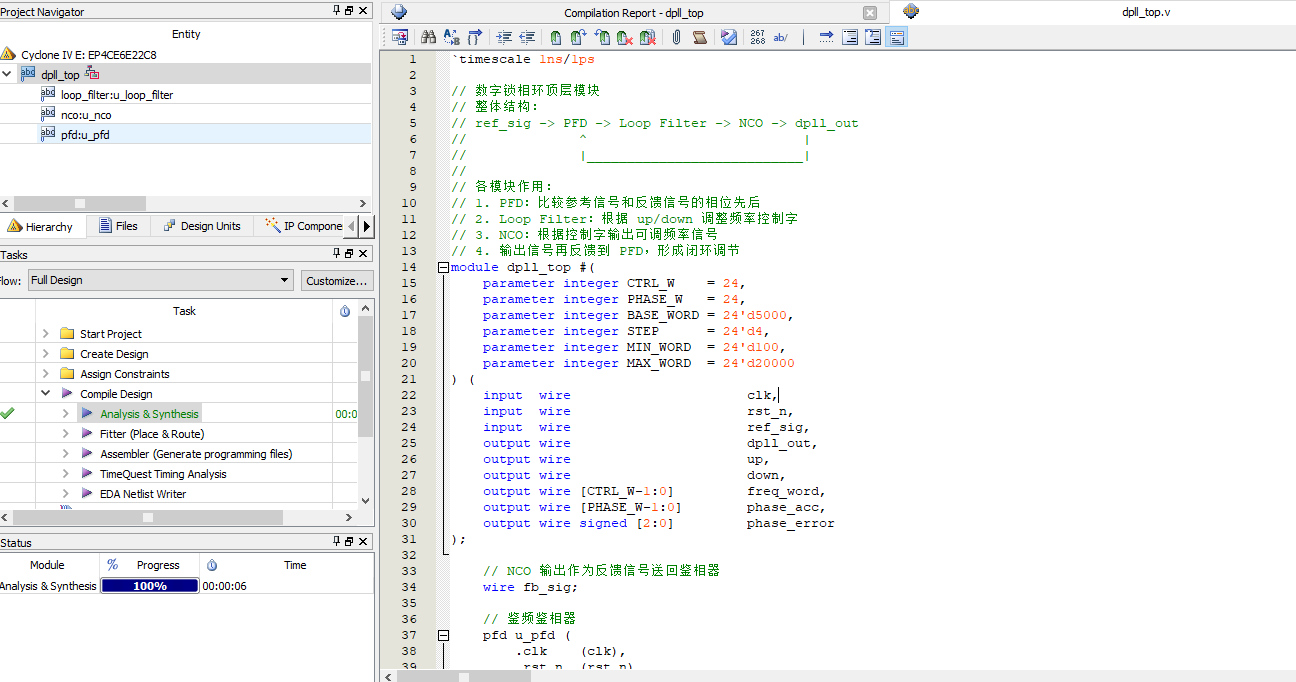Click the find matching delimiter braces icon
Image resolution: width=1296 pixels, height=682 pixels.
point(475,37)
